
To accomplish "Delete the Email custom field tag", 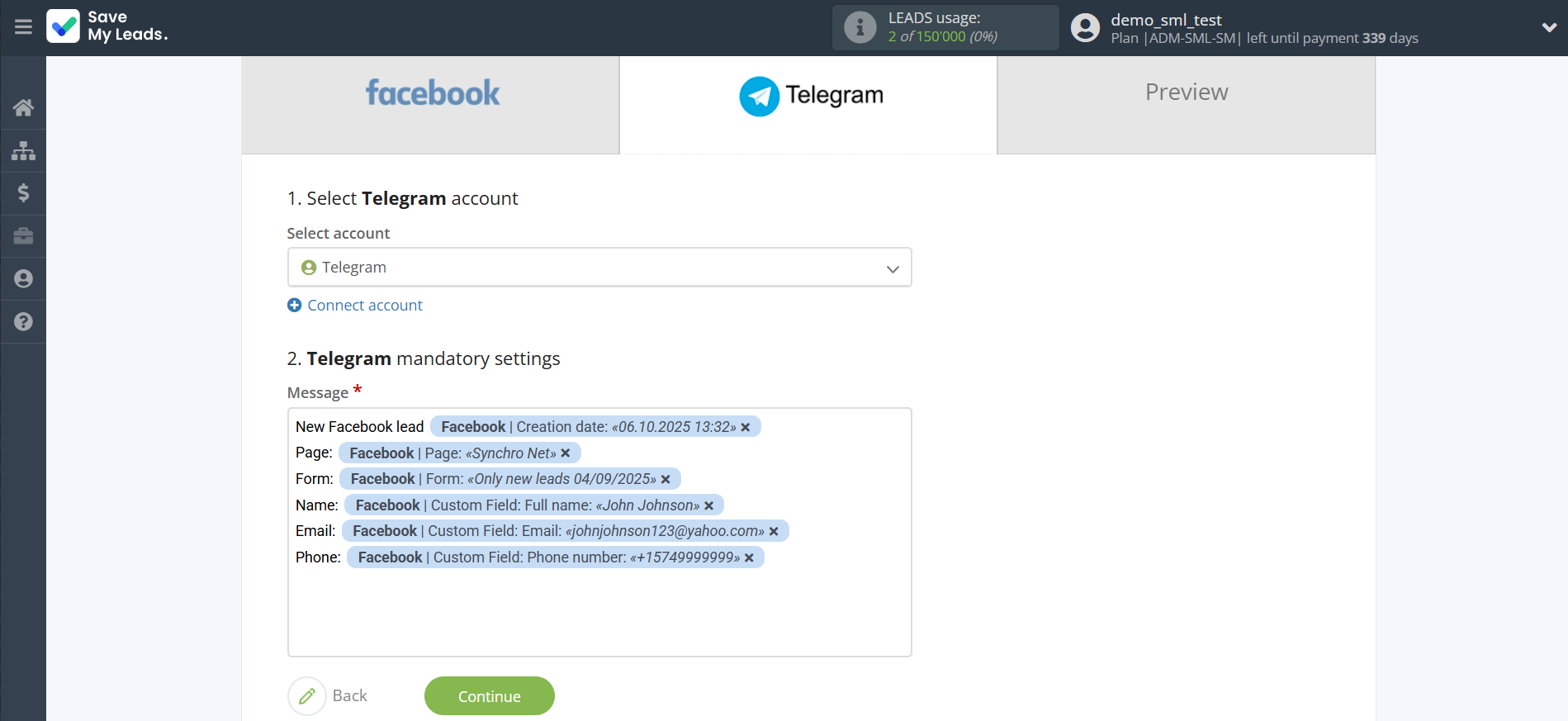I will click(774, 531).
